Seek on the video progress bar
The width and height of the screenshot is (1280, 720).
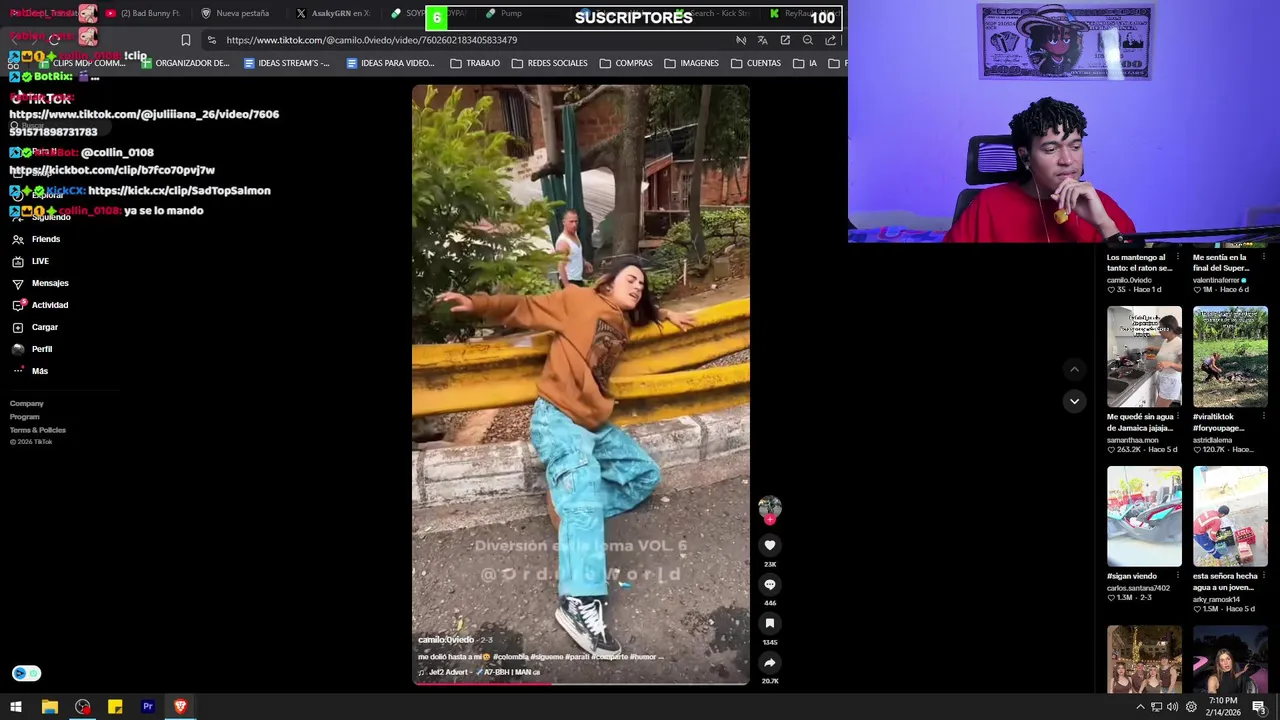pos(580,683)
